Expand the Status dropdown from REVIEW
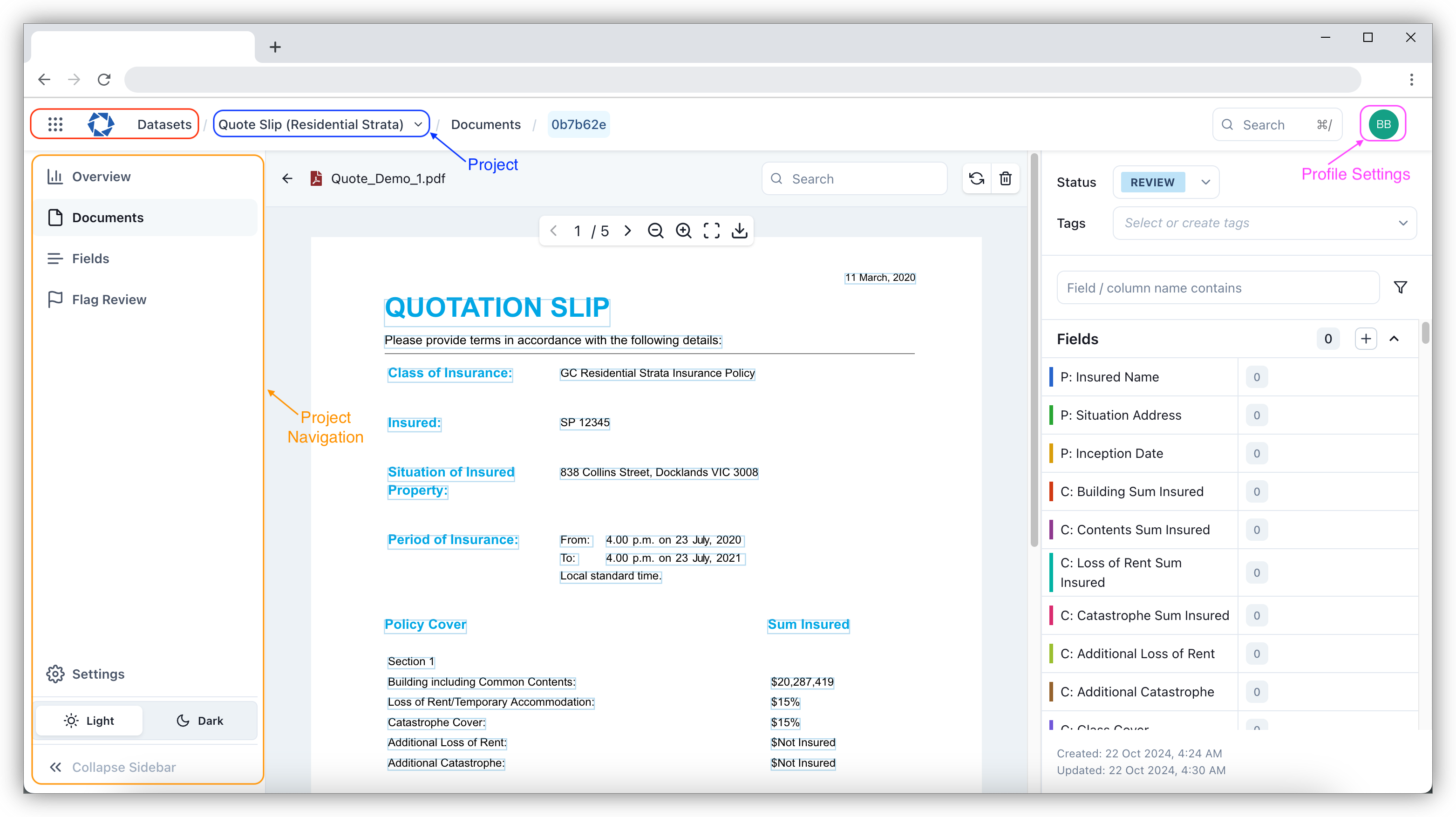Viewport: 1456px width, 817px height. pos(1205,182)
